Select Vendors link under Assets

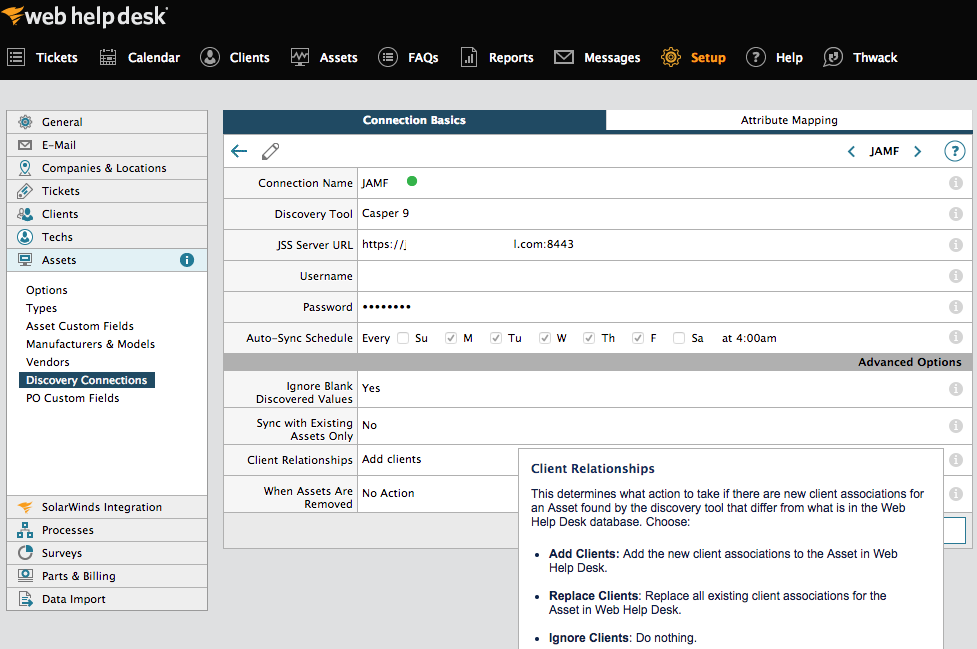click(x=47, y=362)
